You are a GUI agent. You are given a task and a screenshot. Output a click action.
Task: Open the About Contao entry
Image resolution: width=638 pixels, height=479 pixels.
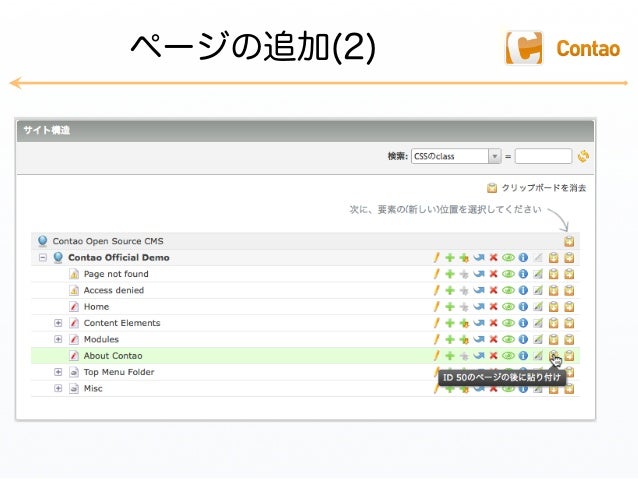(113, 356)
